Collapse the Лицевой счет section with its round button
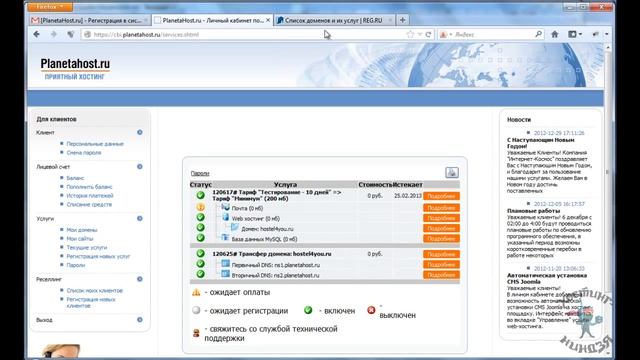 140,167
